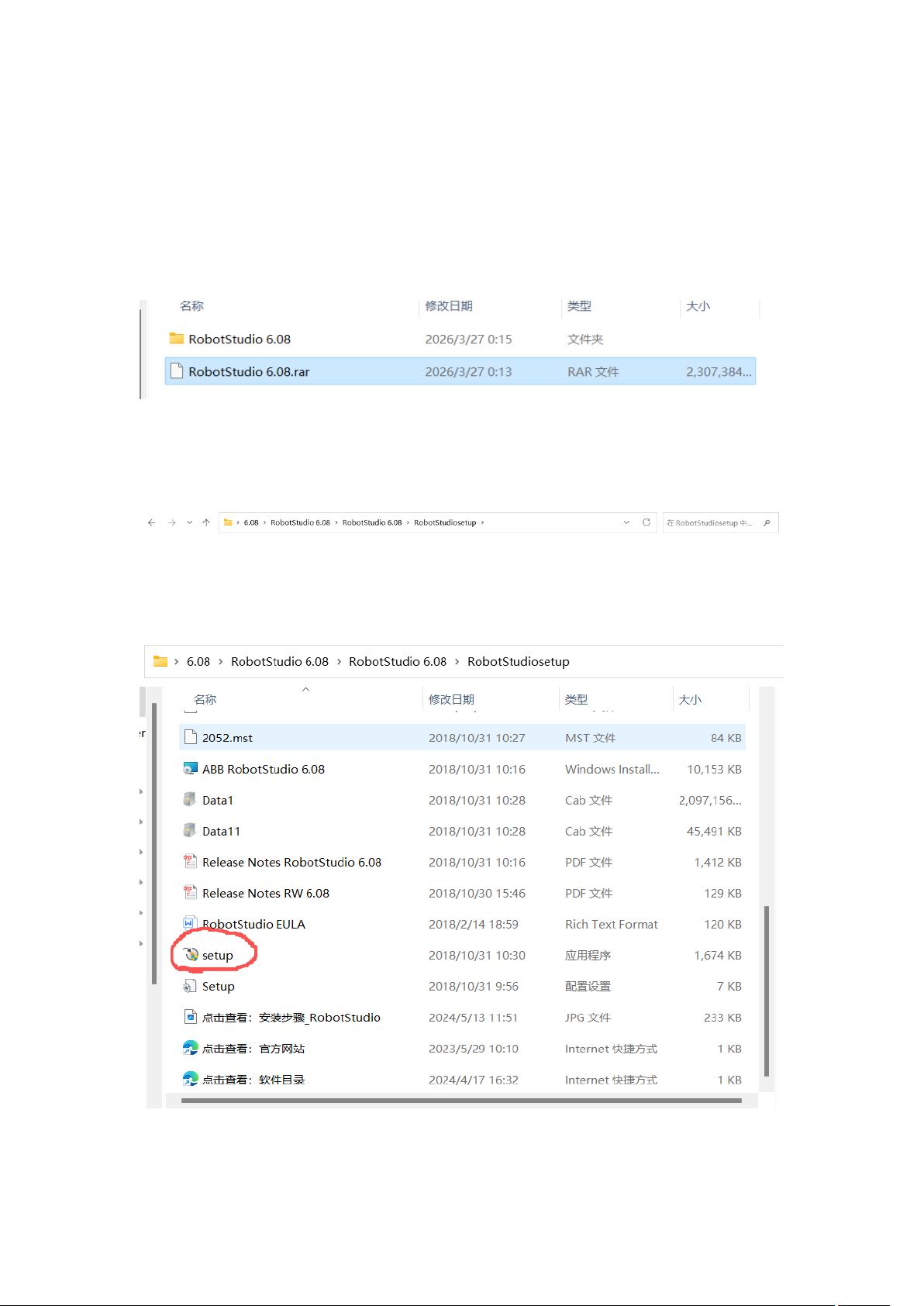Select the 2018/10/30 15:46 date cell
The height and width of the screenshot is (1306, 924).
[x=477, y=893]
